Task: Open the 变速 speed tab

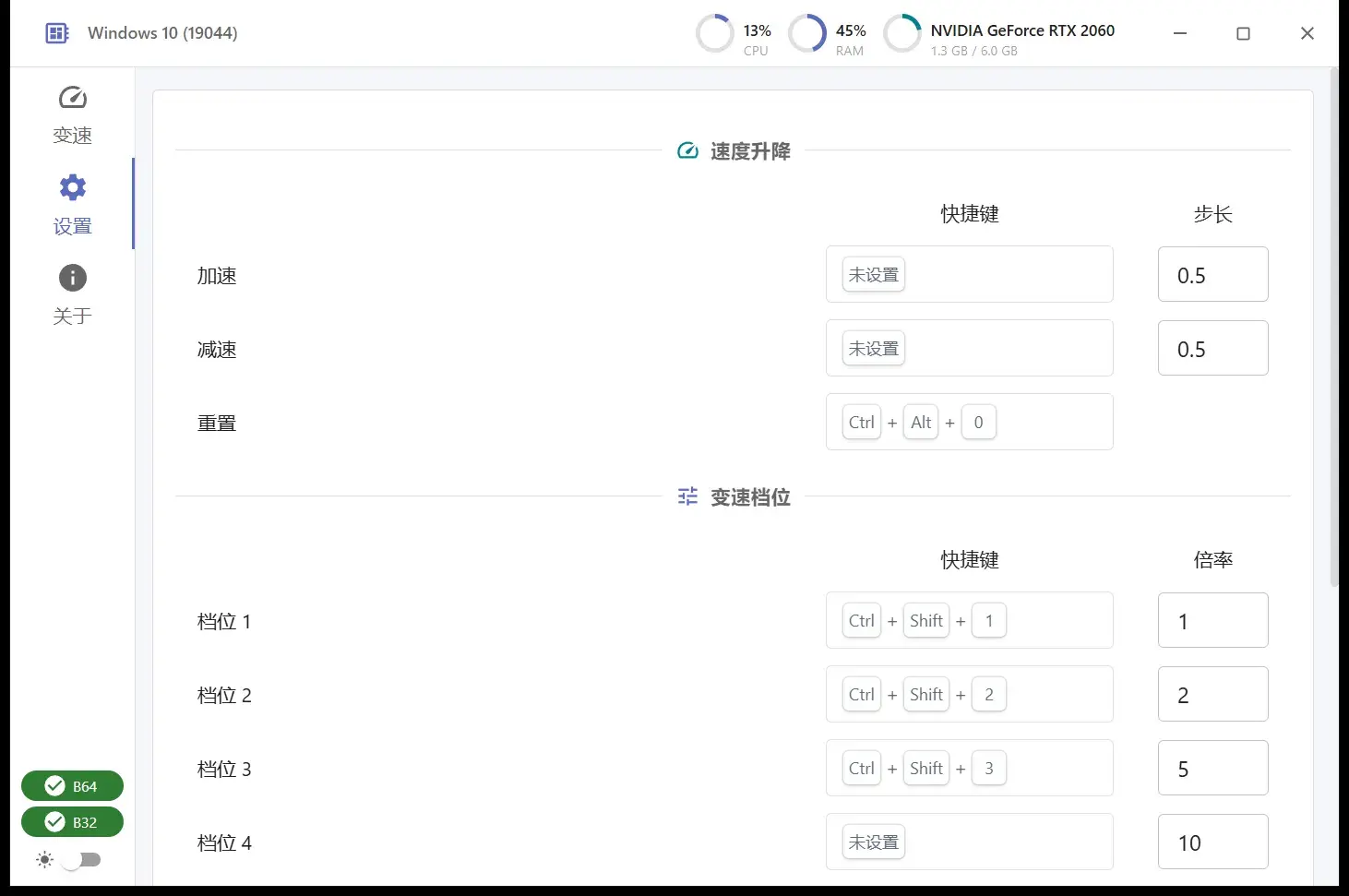Action: (x=72, y=114)
